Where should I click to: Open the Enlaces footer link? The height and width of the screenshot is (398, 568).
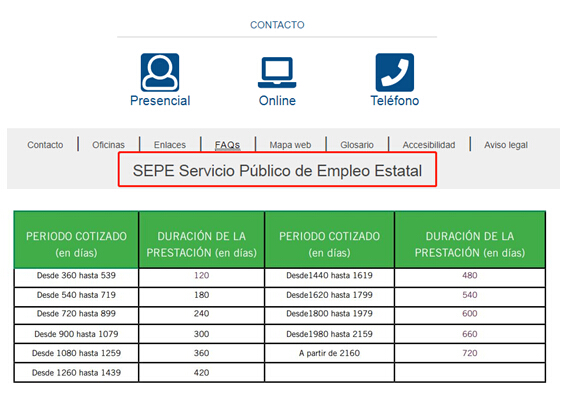click(170, 145)
